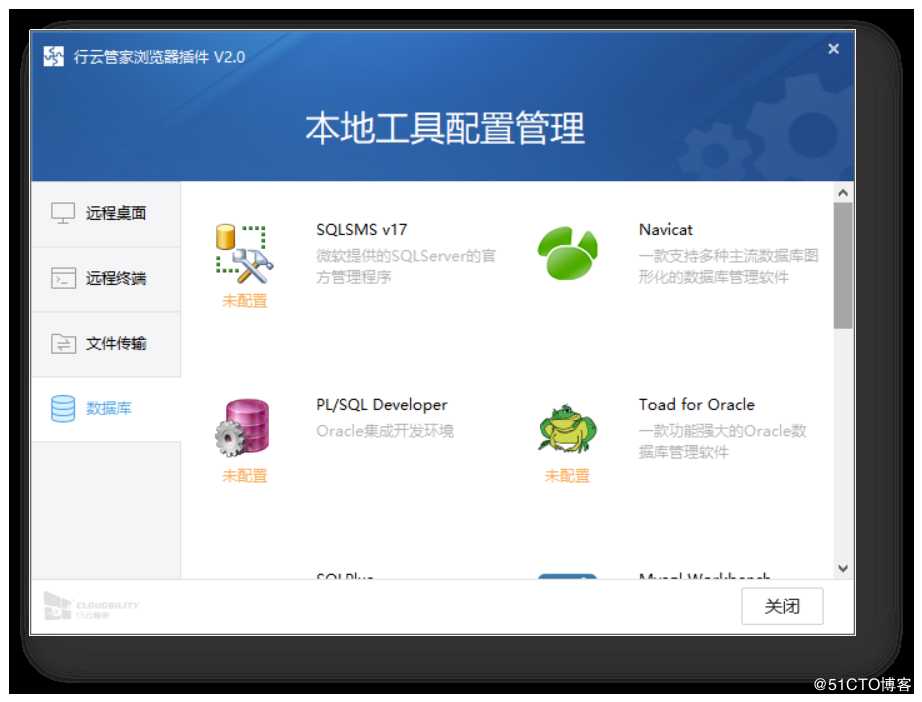Screen dimensions: 922x702
Task: Click the Navicat green icon
Action: [568, 250]
